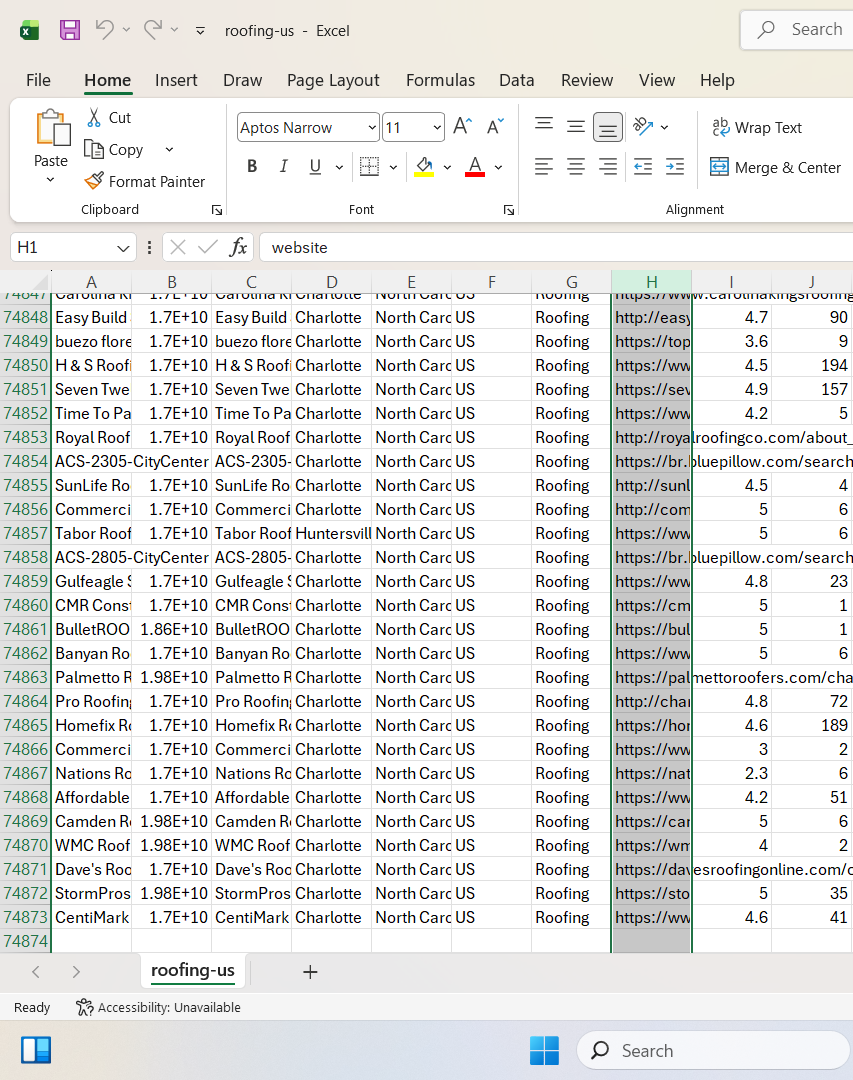The width and height of the screenshot is (853, 1080).
Task: Add a new sheet with plus
Action: pyautogui.click(x=310, y=972)
